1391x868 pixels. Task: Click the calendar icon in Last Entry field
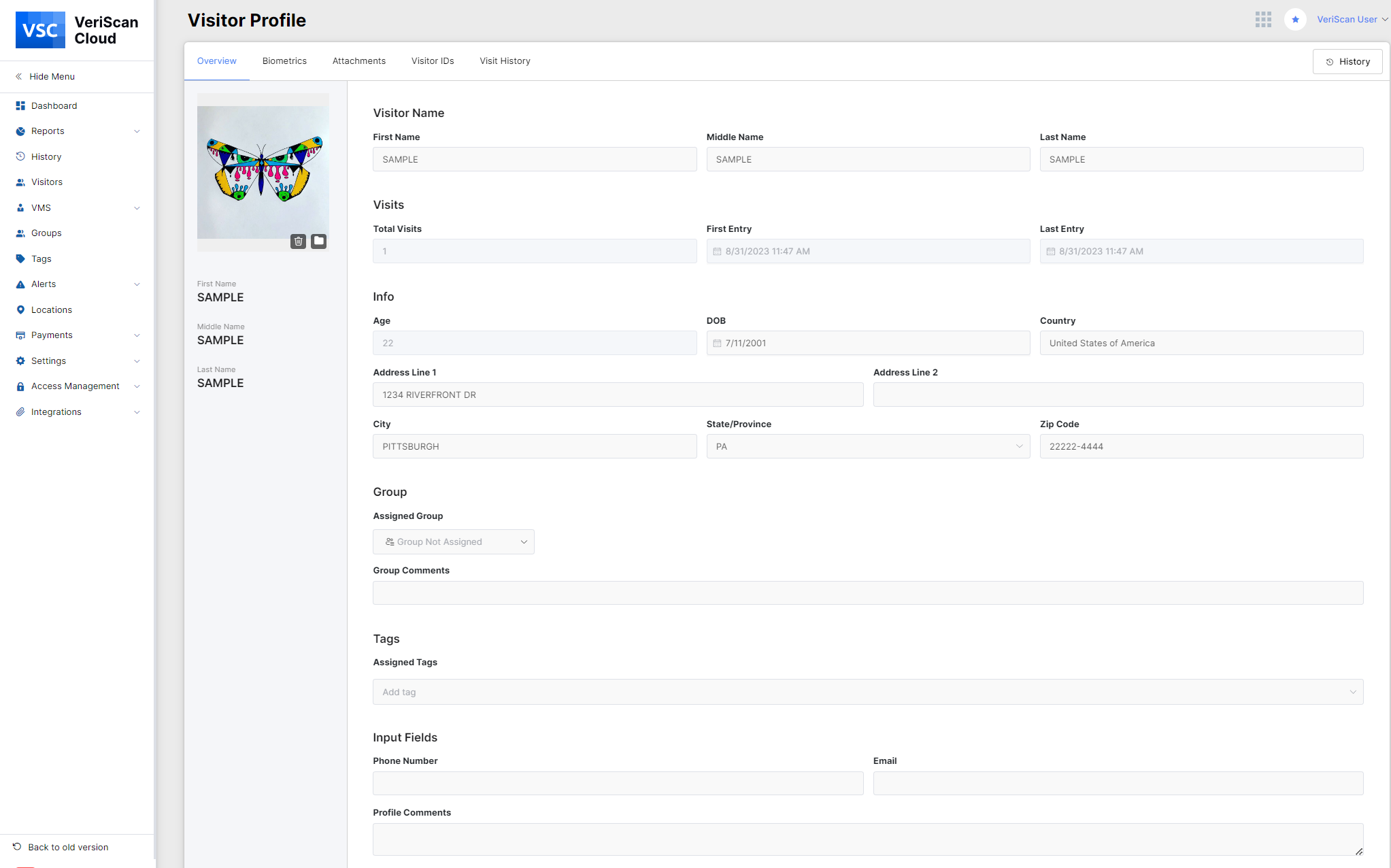(x=1050, y=252)
